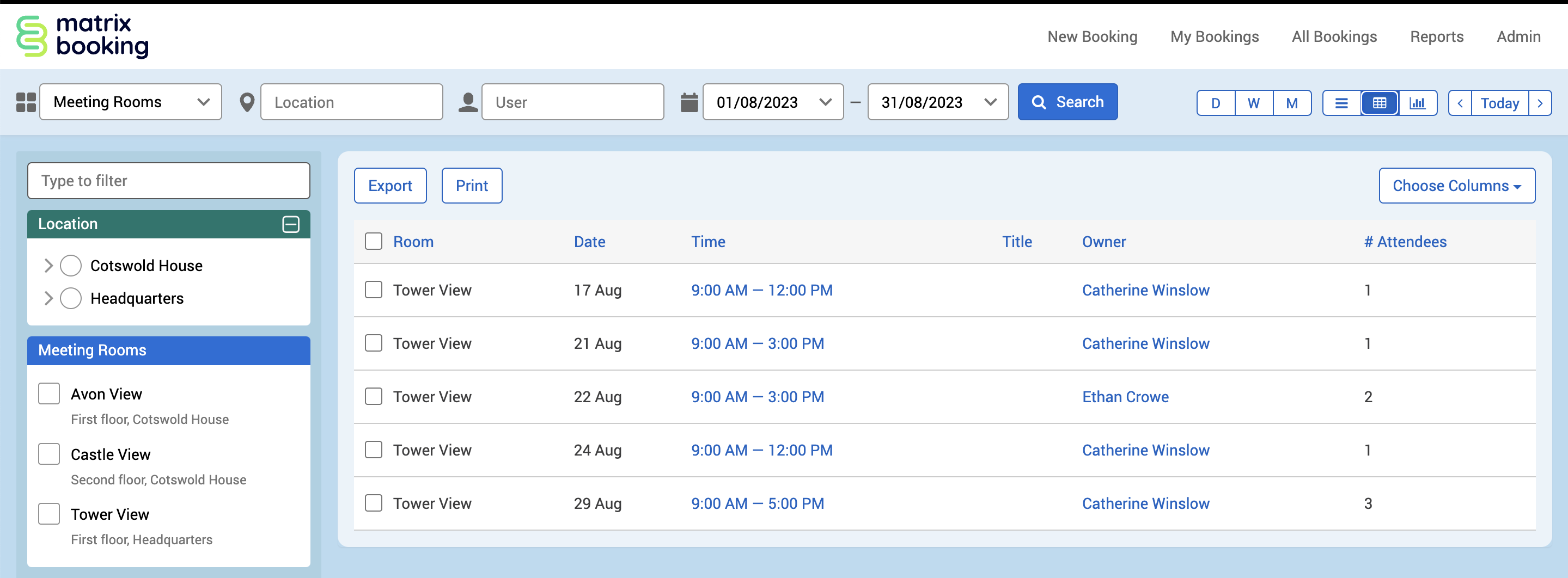
Task: Expand the Headquarters tree node
Action: [x=48, y=298]
